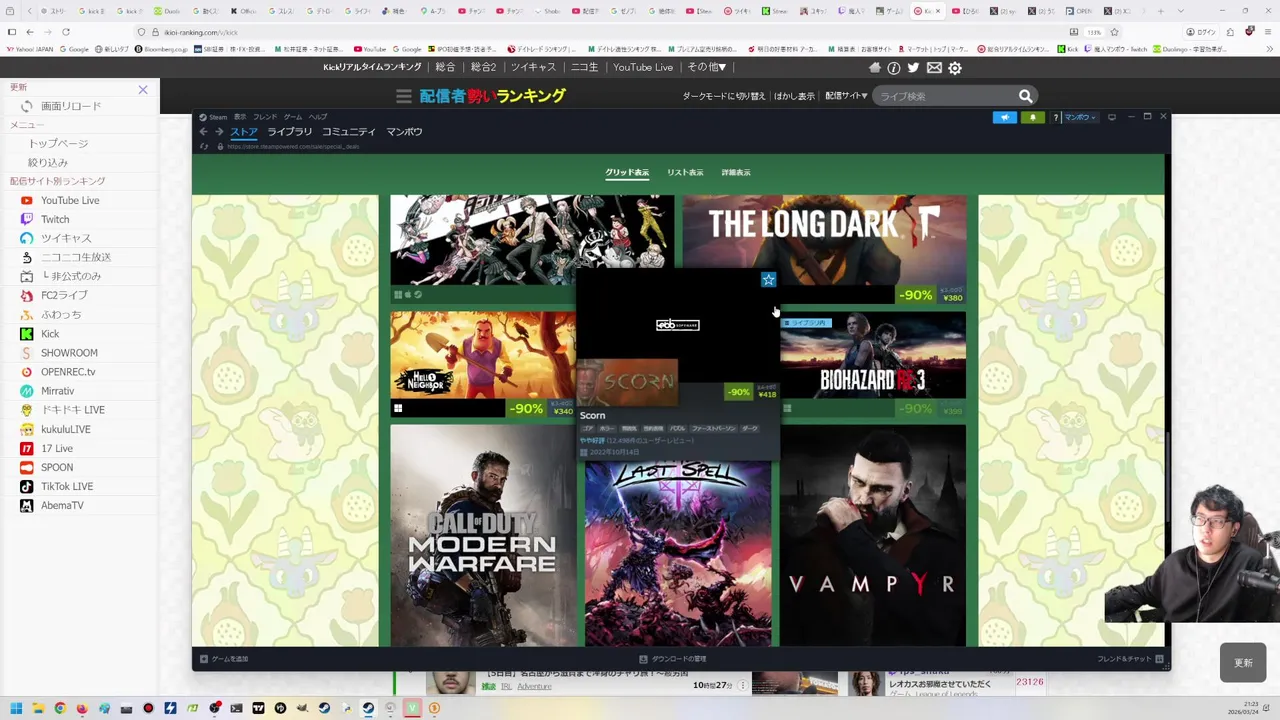Open the Steam ヘルプ menu
This screenshot has height=720, width=1280.
318,117
